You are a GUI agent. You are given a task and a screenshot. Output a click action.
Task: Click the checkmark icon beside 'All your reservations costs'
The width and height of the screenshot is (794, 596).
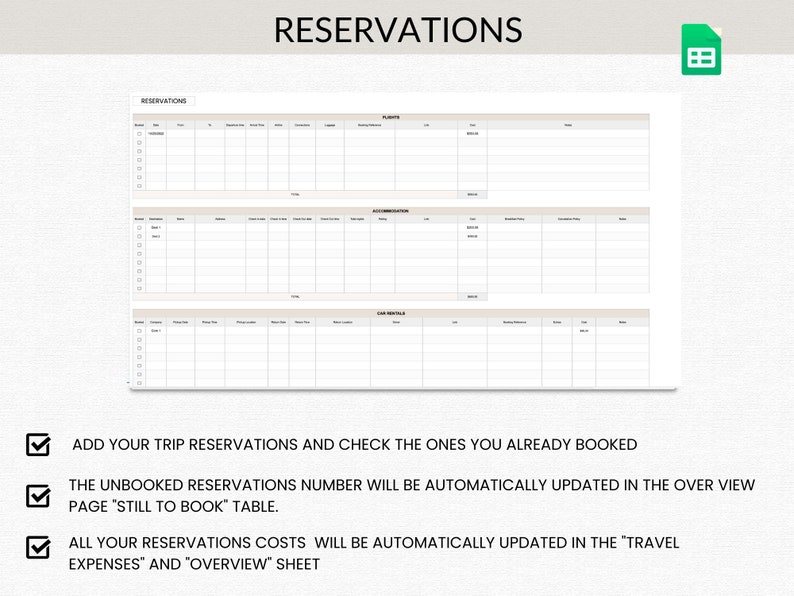[x=38, y=547]
